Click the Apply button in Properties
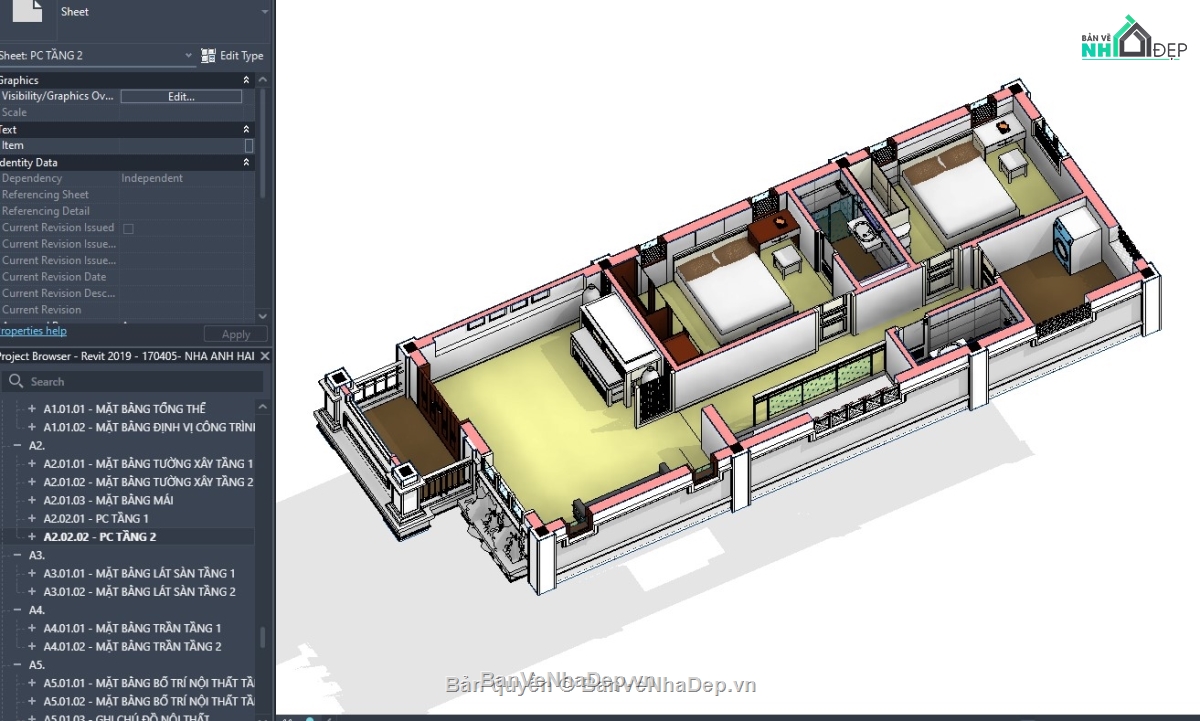Image resolution: width=1200 pixels, height=721 pixels. [236, 334]
